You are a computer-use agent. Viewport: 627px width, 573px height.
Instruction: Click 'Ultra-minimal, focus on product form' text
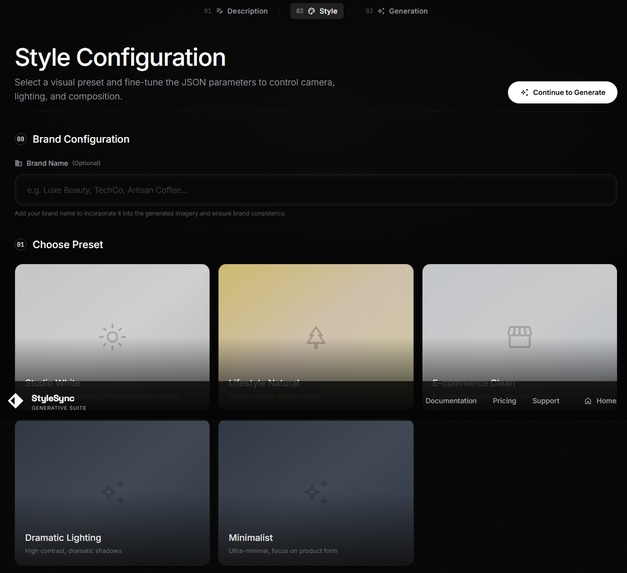[283, 551]
